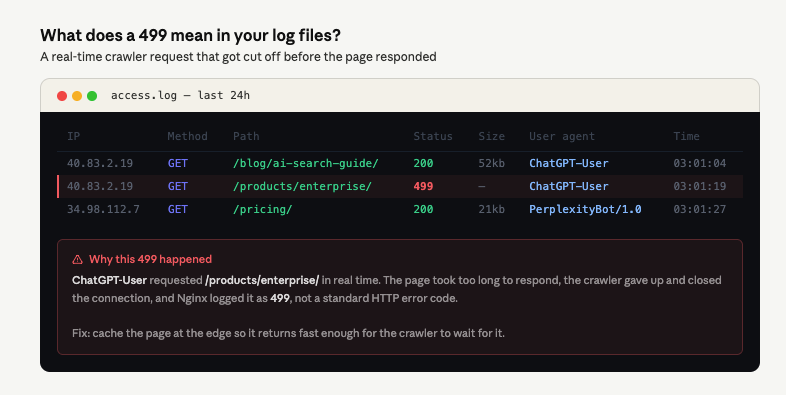Click the PerplexityBot/1.0 user agent

tap(585, 209)
